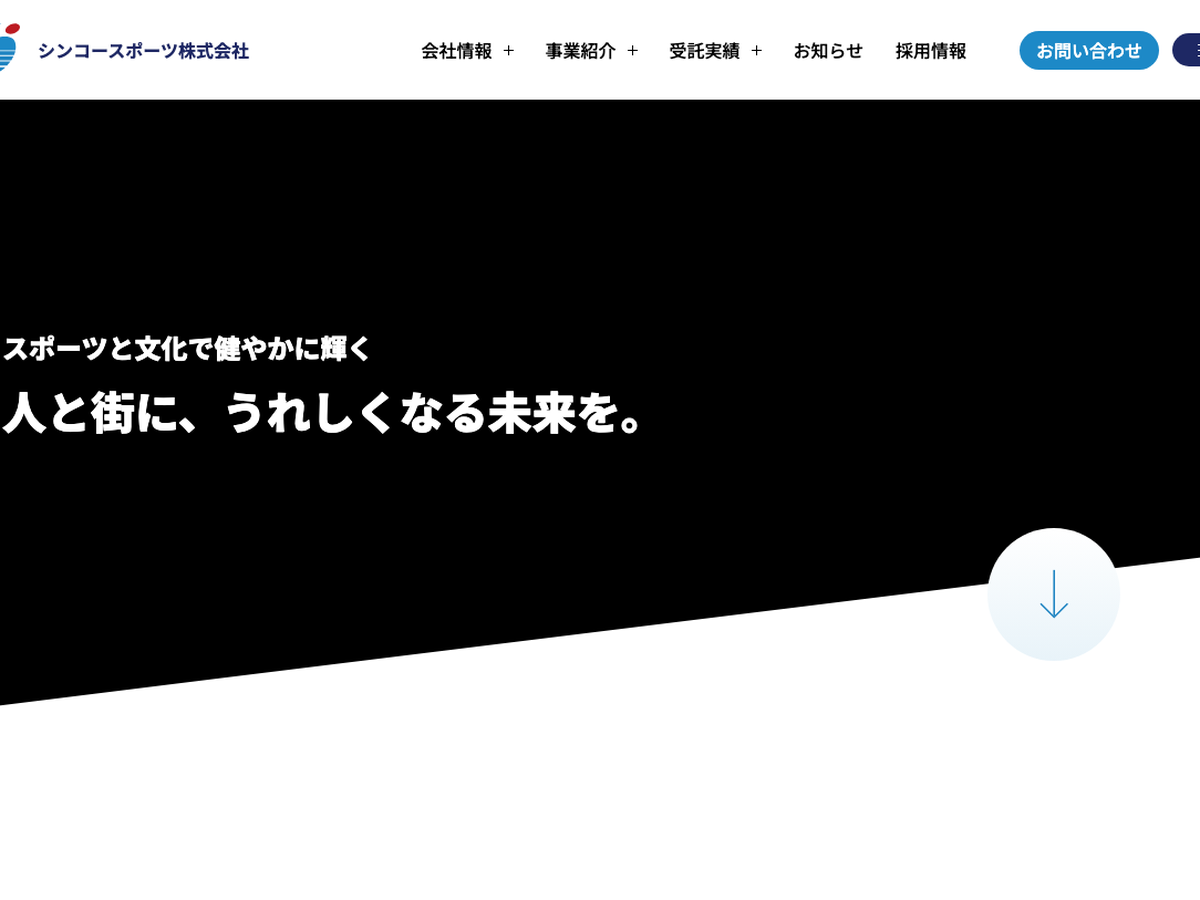Go to the お知らせ page
The image size is (1200, 900).
pyautogui.click(x=828, y=51)
